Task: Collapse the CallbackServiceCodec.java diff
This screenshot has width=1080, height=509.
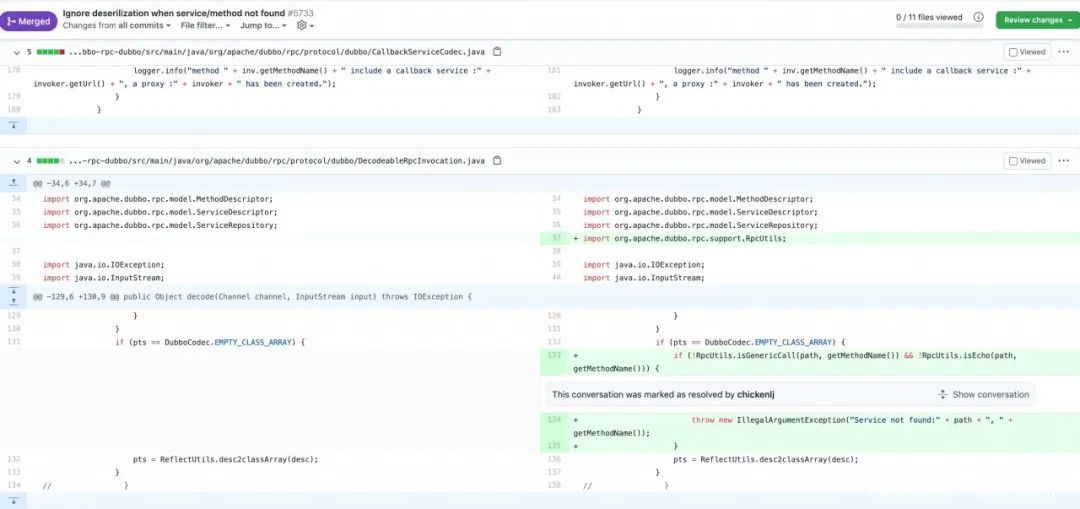Action: pos(14,51)
